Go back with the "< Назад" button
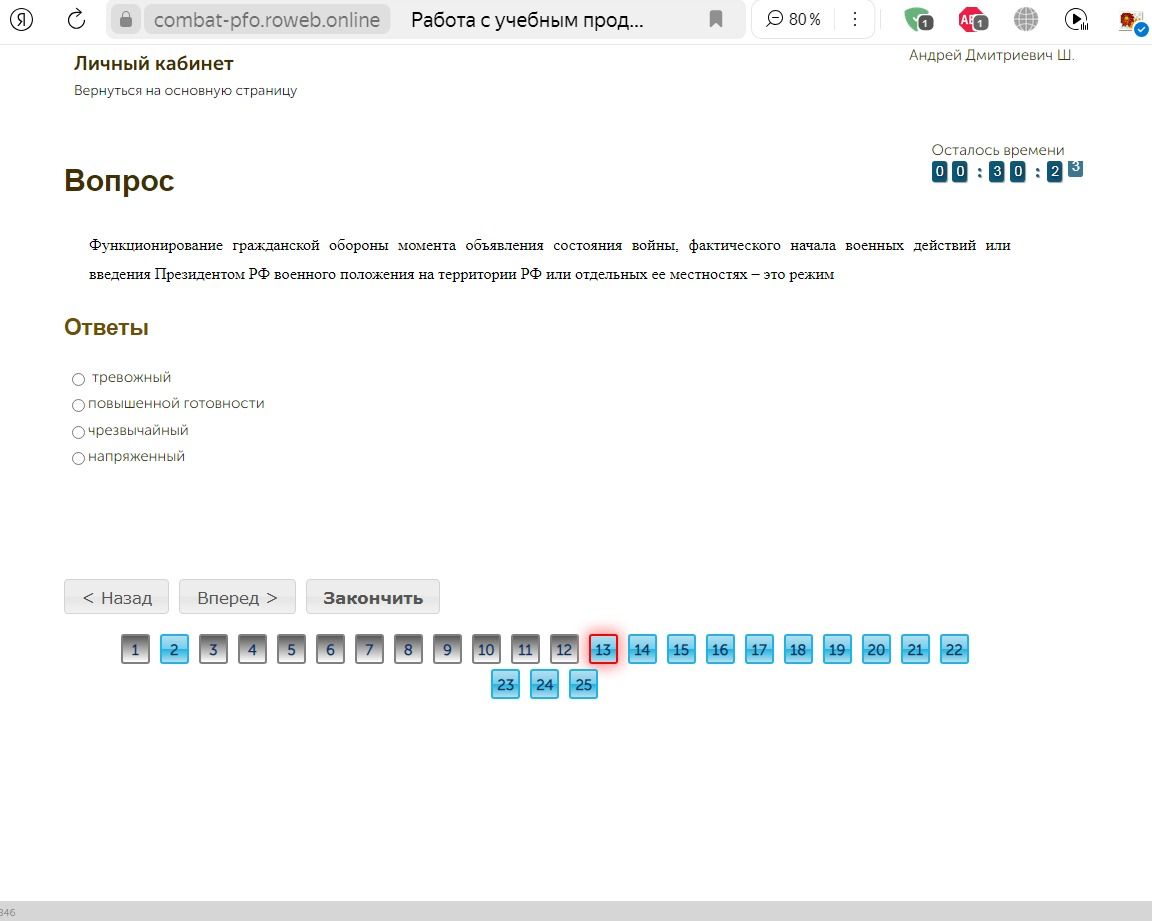This screenshot has height=921, width=1152. click(x=117, y=597)
